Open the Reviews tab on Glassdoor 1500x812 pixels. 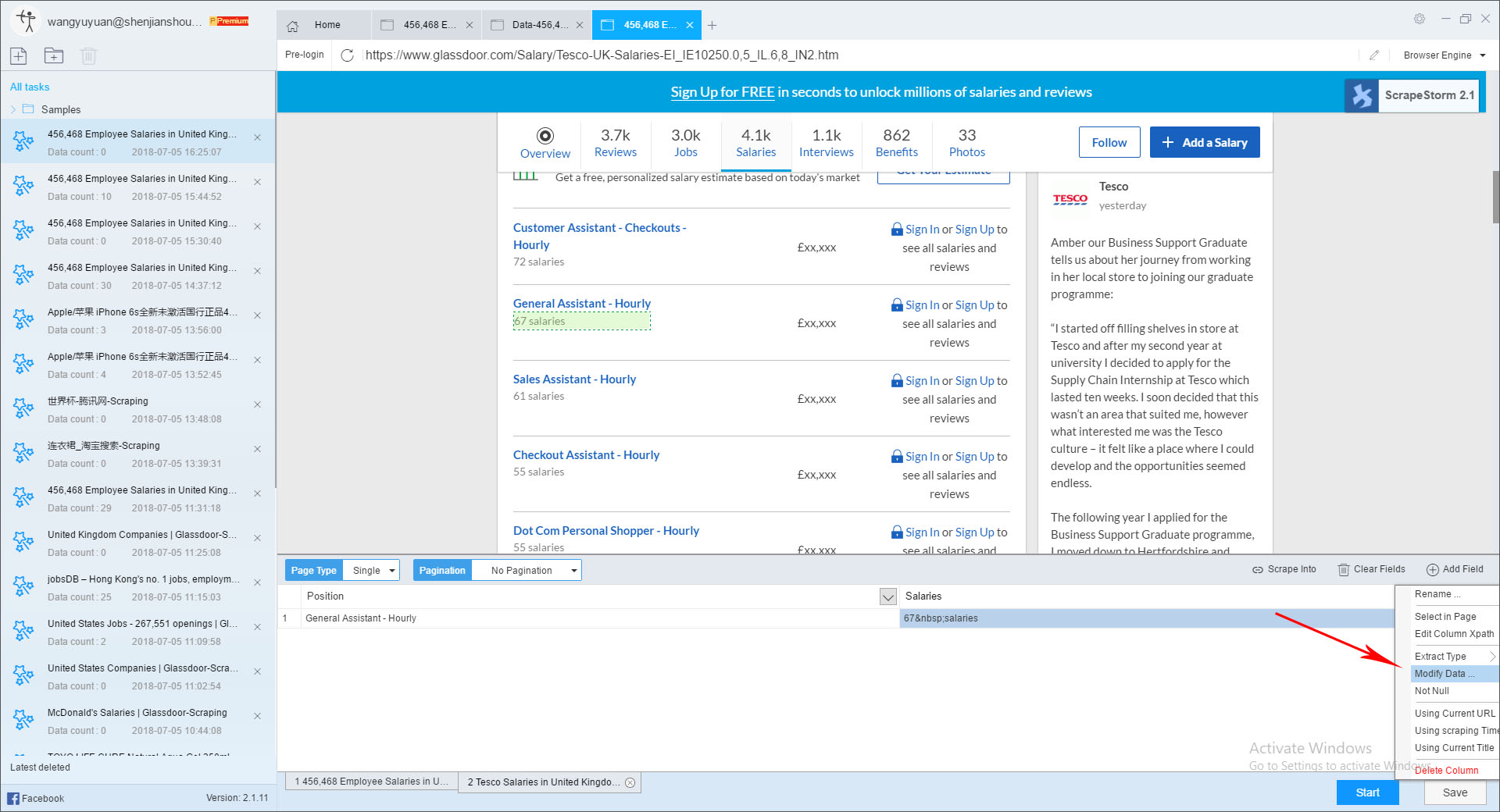pos(616,143)
